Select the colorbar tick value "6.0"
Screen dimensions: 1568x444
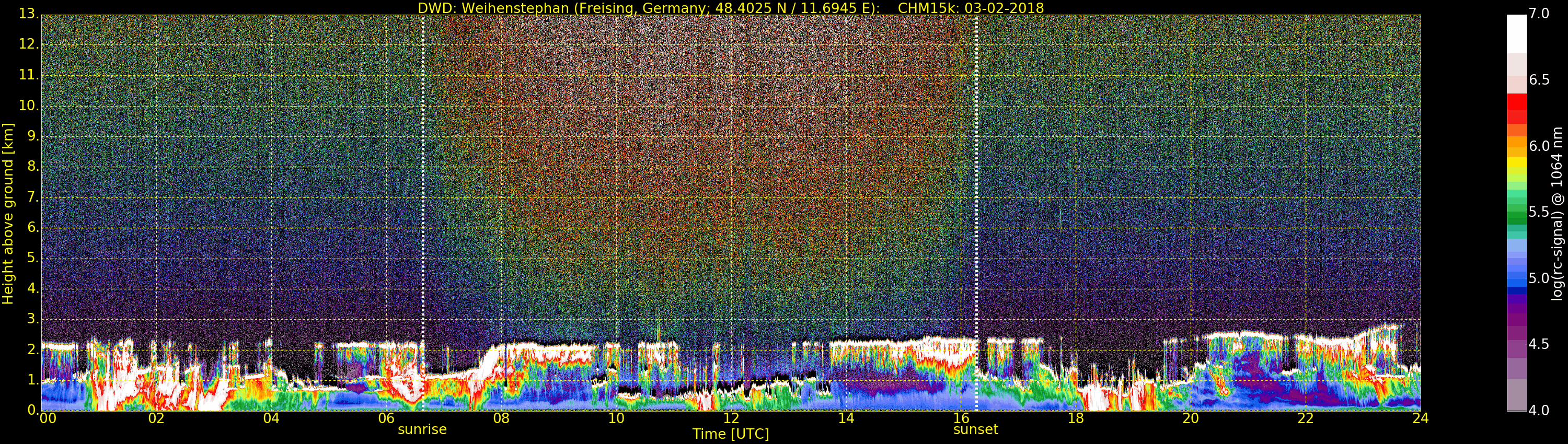point(1540,146)
